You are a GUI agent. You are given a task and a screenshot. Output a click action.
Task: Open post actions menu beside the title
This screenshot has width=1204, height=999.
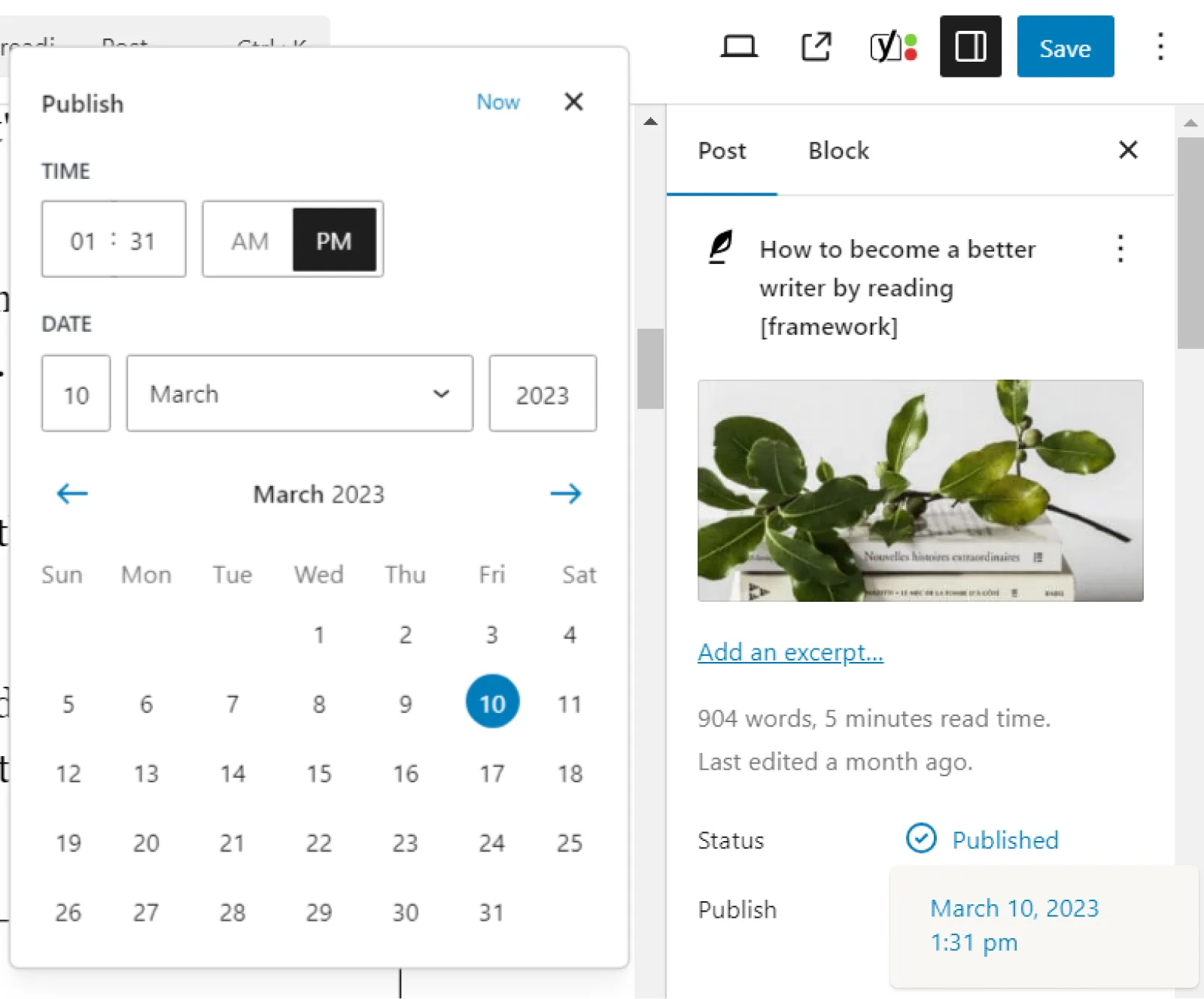(1120, 248)
